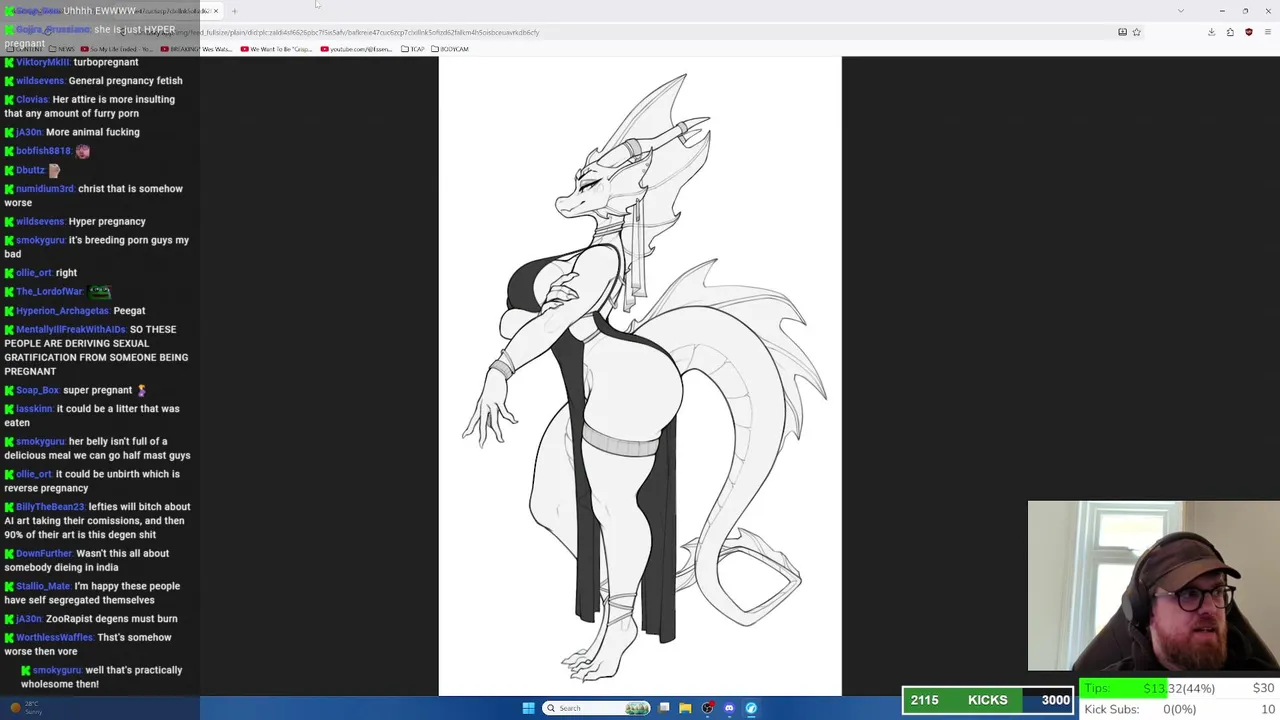This screenshot has width=1280, height=720.
Task: Click username Hyperion_Archagetas in chat
Action: [x=62, y=310]
